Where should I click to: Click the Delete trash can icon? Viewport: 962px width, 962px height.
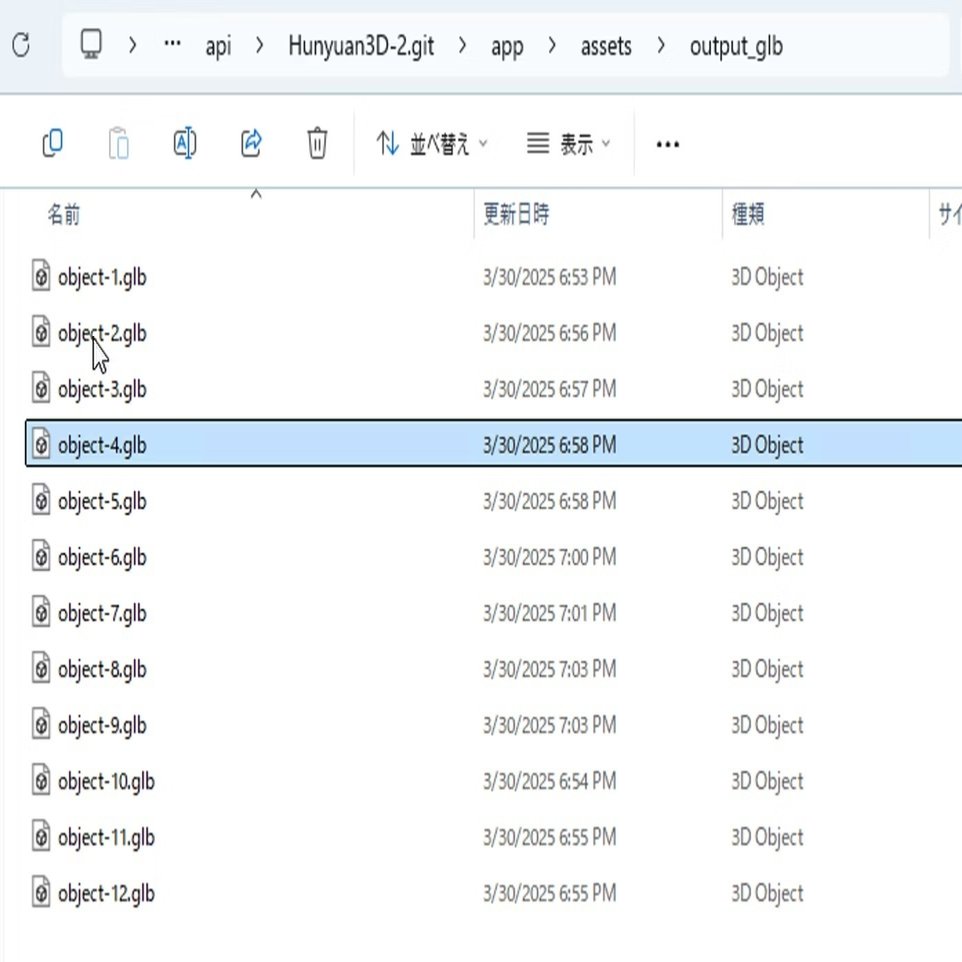point(317,143)
